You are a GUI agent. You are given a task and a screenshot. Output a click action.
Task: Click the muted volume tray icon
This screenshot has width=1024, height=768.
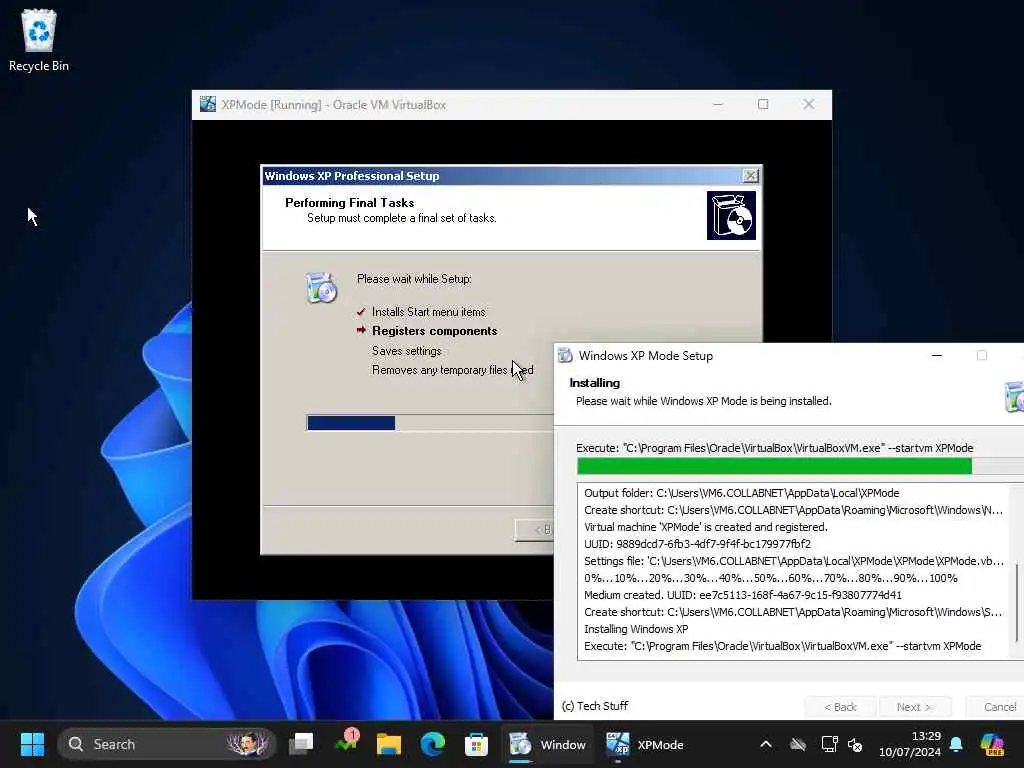[x=855, y=744]
